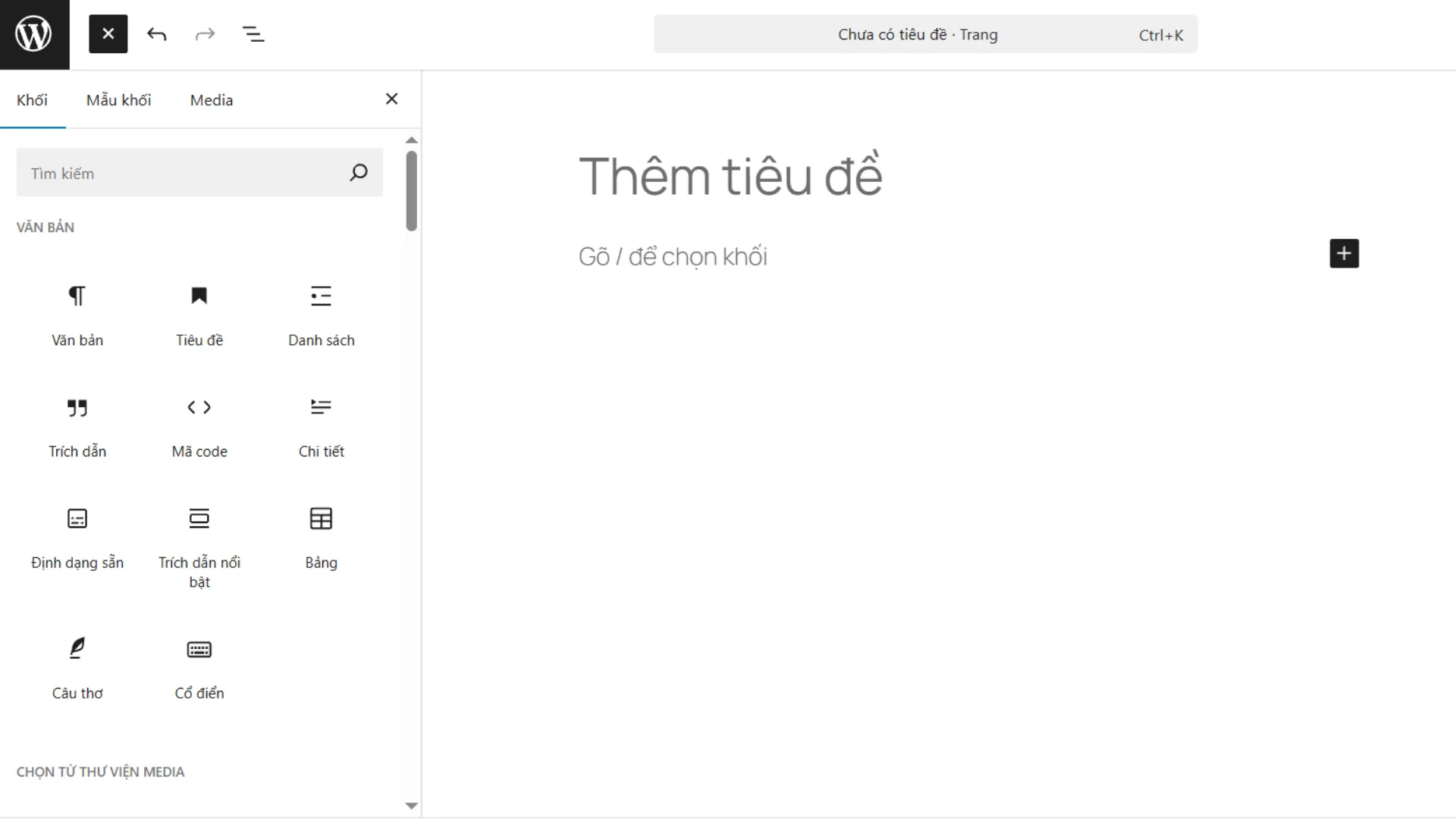The height and width of the screenshot is (819, 1456).
Task: Insert the Danh sách list block
Action: 322,315
